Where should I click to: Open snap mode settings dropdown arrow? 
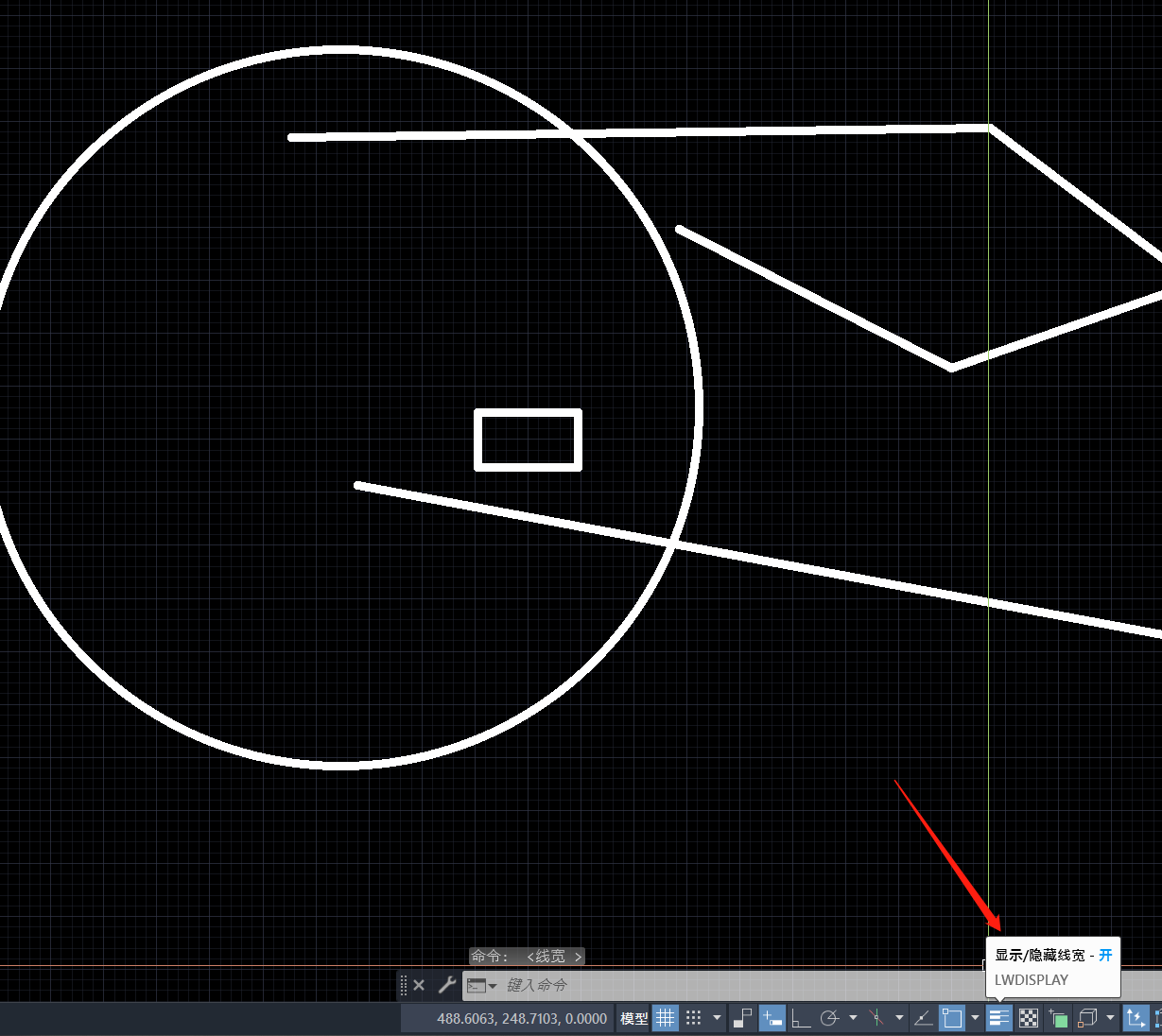[x=717, y=1018]
